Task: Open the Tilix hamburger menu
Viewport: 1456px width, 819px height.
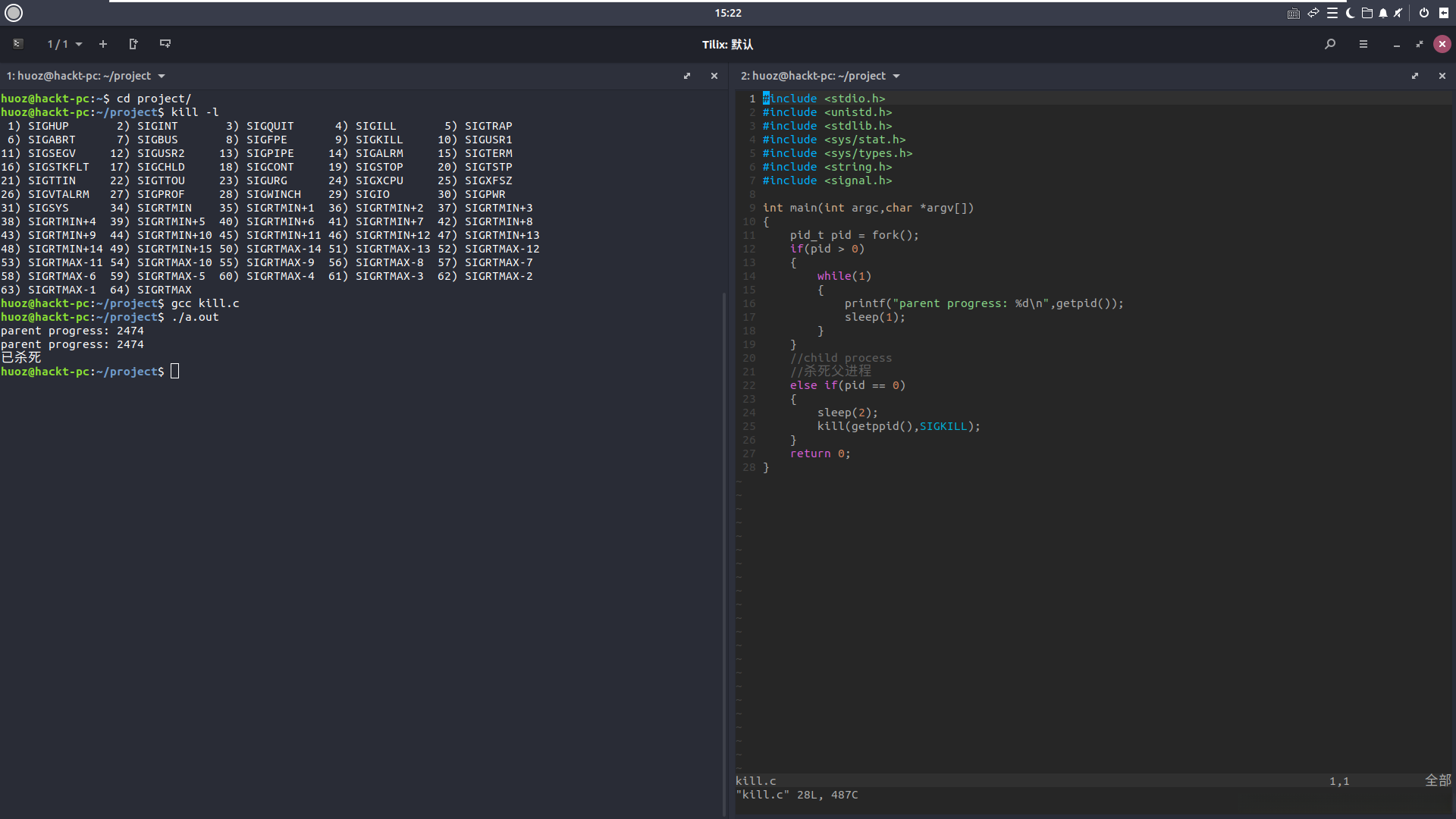Action: [x=1363, y=44]
